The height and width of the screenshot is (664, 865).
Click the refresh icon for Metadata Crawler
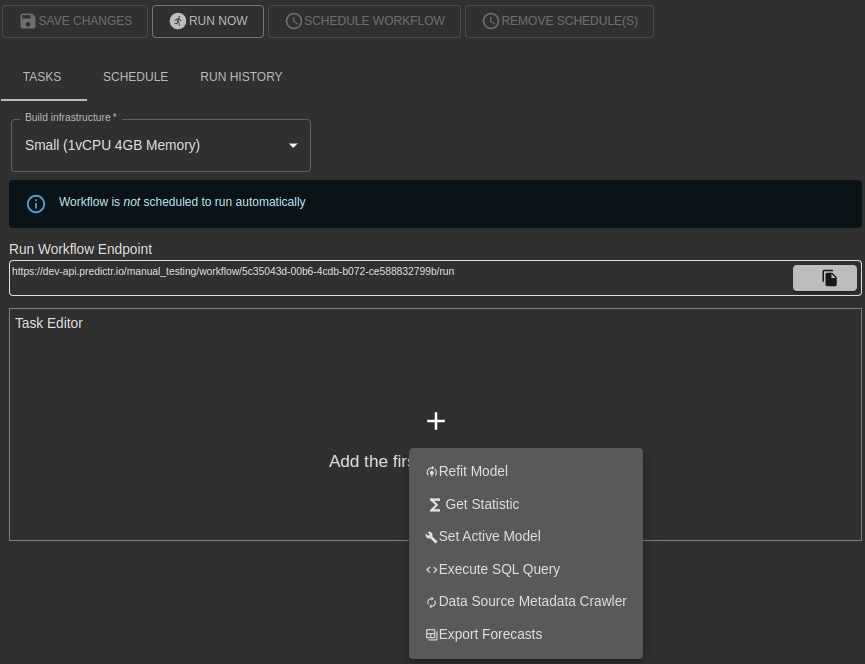(431, 602)
